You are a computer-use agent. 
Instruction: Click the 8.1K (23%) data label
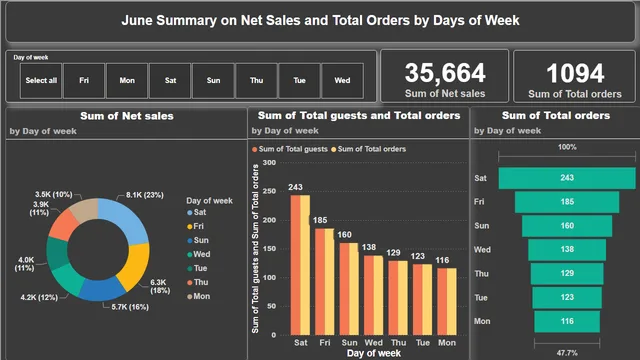[144, 195]
